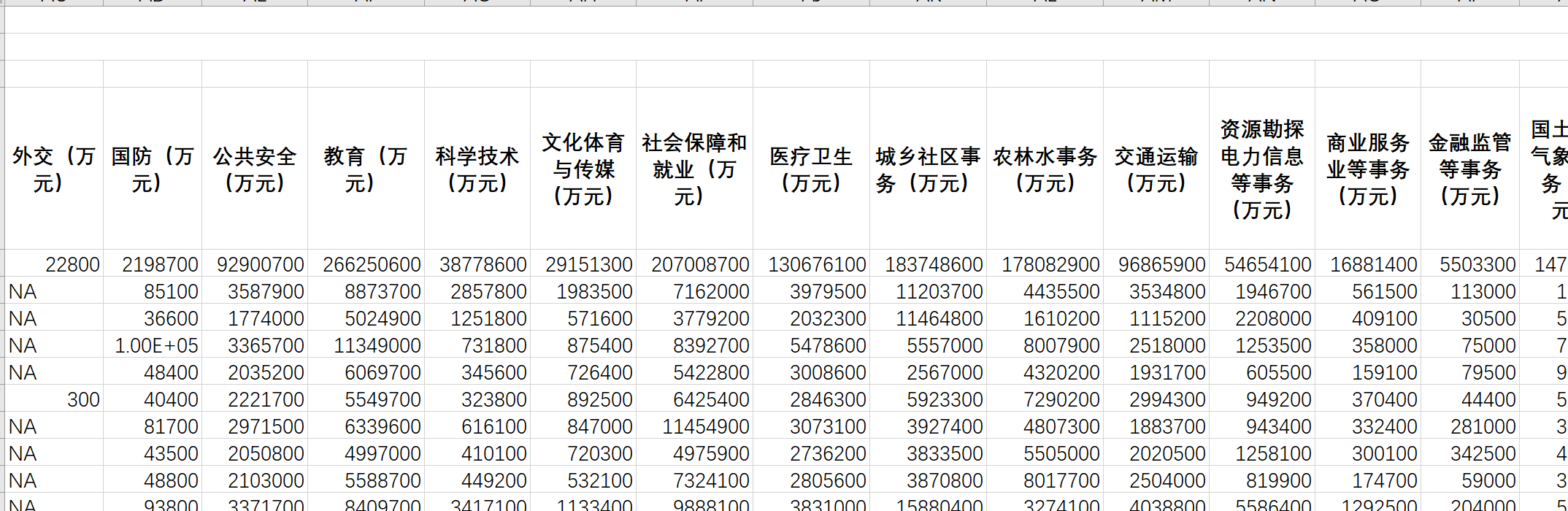Select the 教育（万元）header cell
Viewport: 1568px width, 511px height.
(x=366, y=169)
